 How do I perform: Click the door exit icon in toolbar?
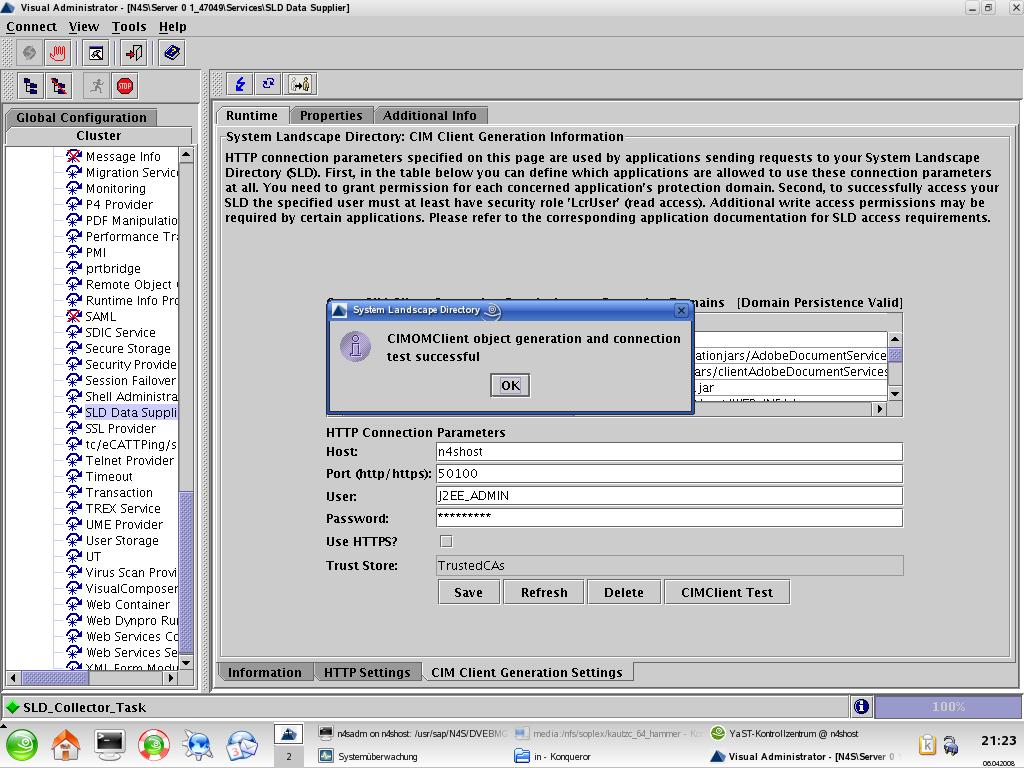point(133,53)
